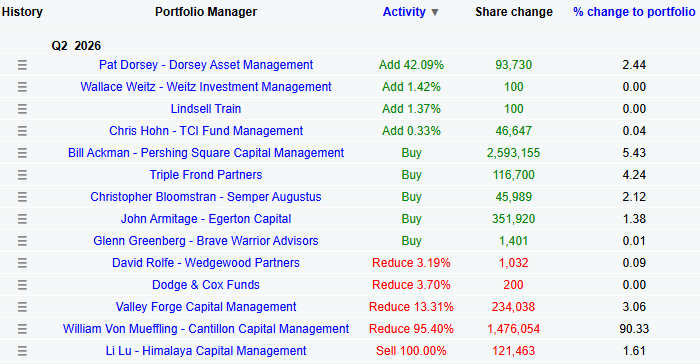The image size is (700, 364).
Task: Open Pat Dorsey - Dorsey Asset Management link
Action: pyautogui.click(x=206, y=65)
